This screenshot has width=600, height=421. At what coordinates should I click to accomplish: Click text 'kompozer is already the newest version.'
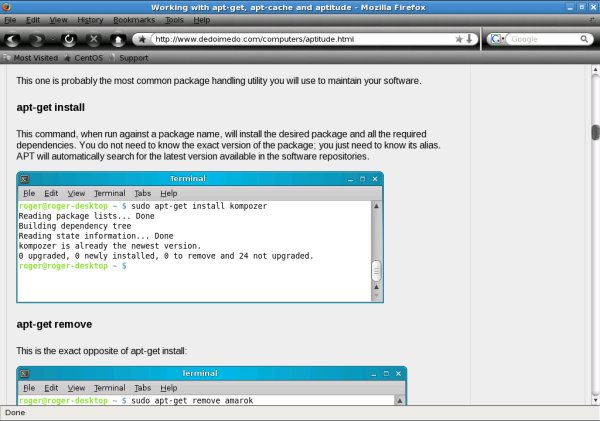click(109, 246)
